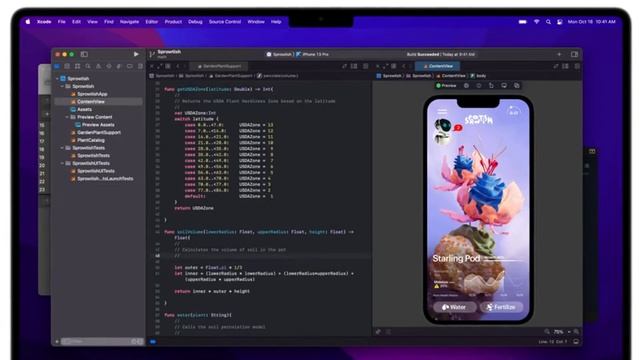Screen dimensions: 640x360
Task: Open the Source Control menu
Action: (225, 22)
